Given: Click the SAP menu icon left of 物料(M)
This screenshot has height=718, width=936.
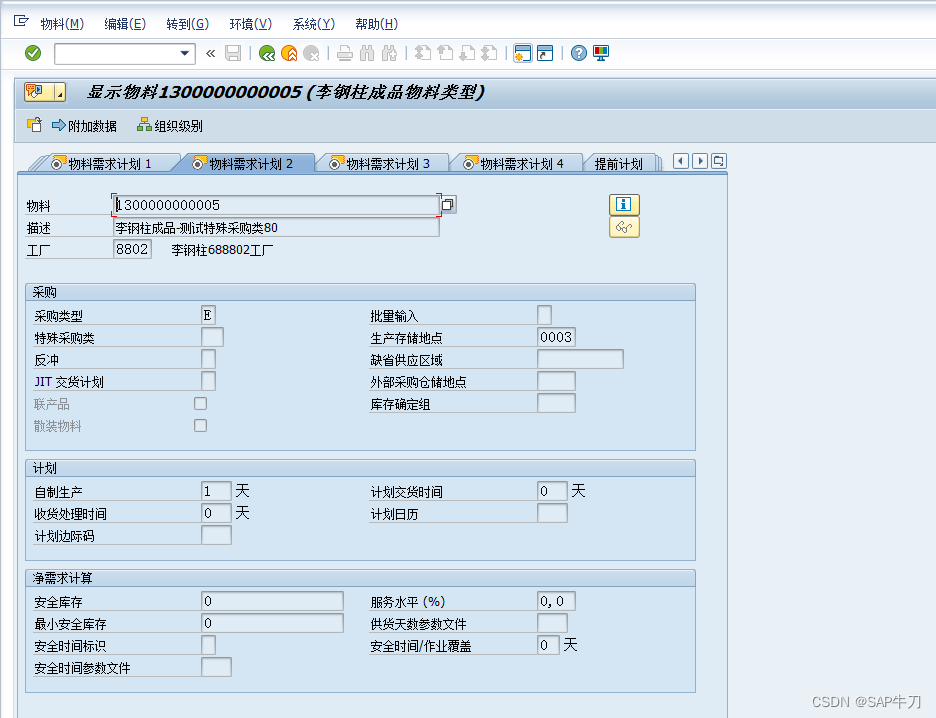Looking at the screenshot, I should click(x=21, y=21).
